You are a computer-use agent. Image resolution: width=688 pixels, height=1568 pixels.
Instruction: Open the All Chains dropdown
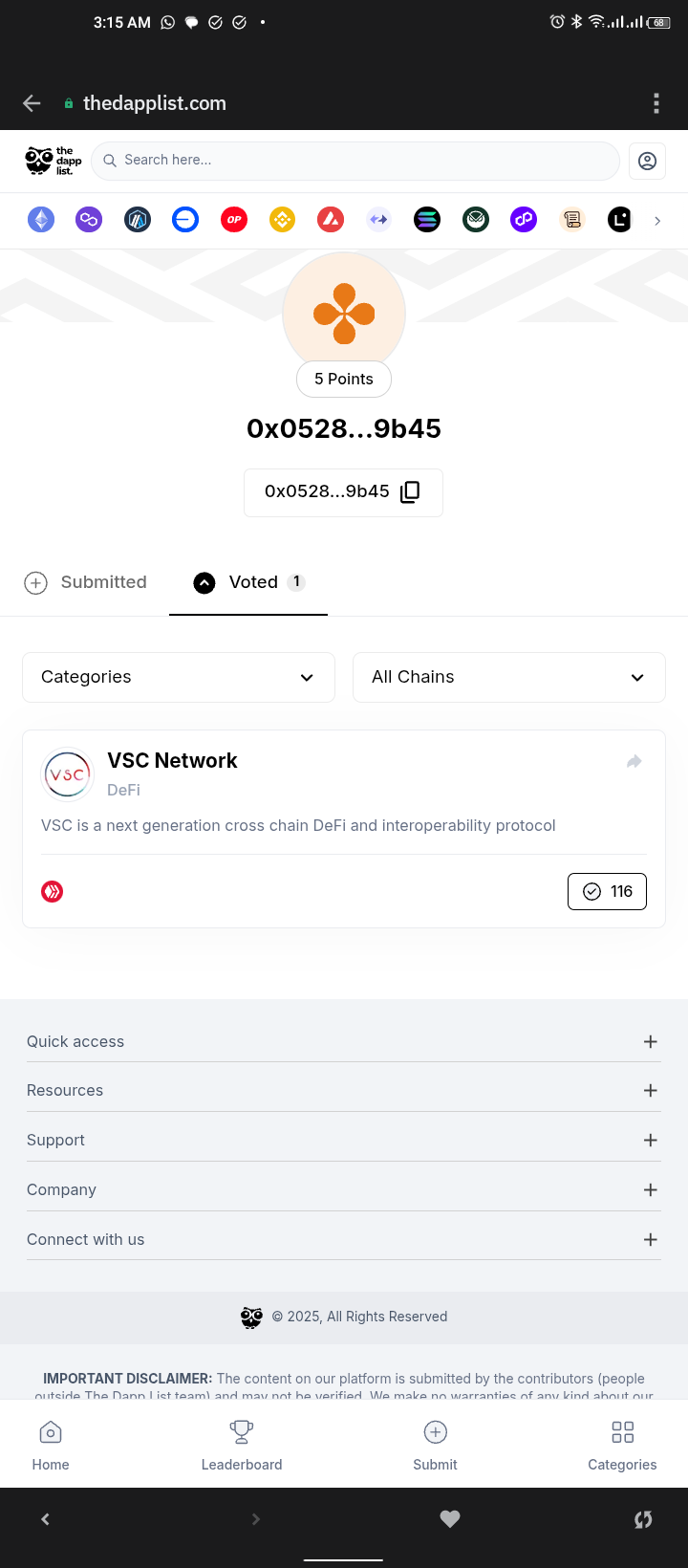tap(509, 677)
